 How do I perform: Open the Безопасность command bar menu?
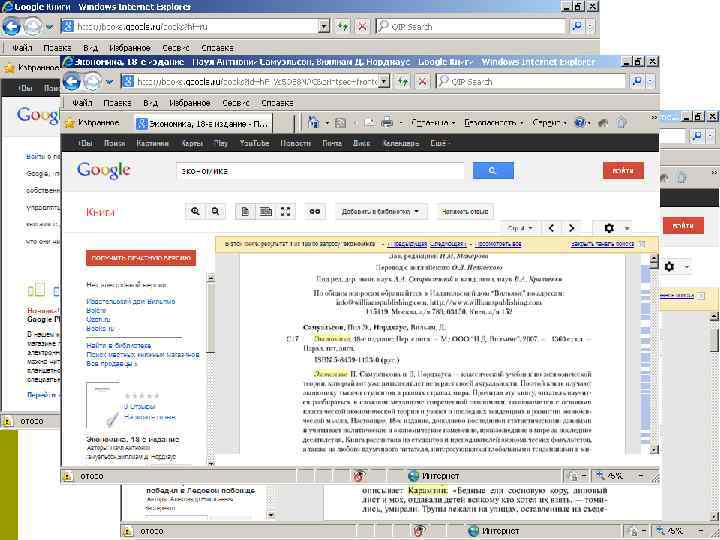(x=494, y=123)
